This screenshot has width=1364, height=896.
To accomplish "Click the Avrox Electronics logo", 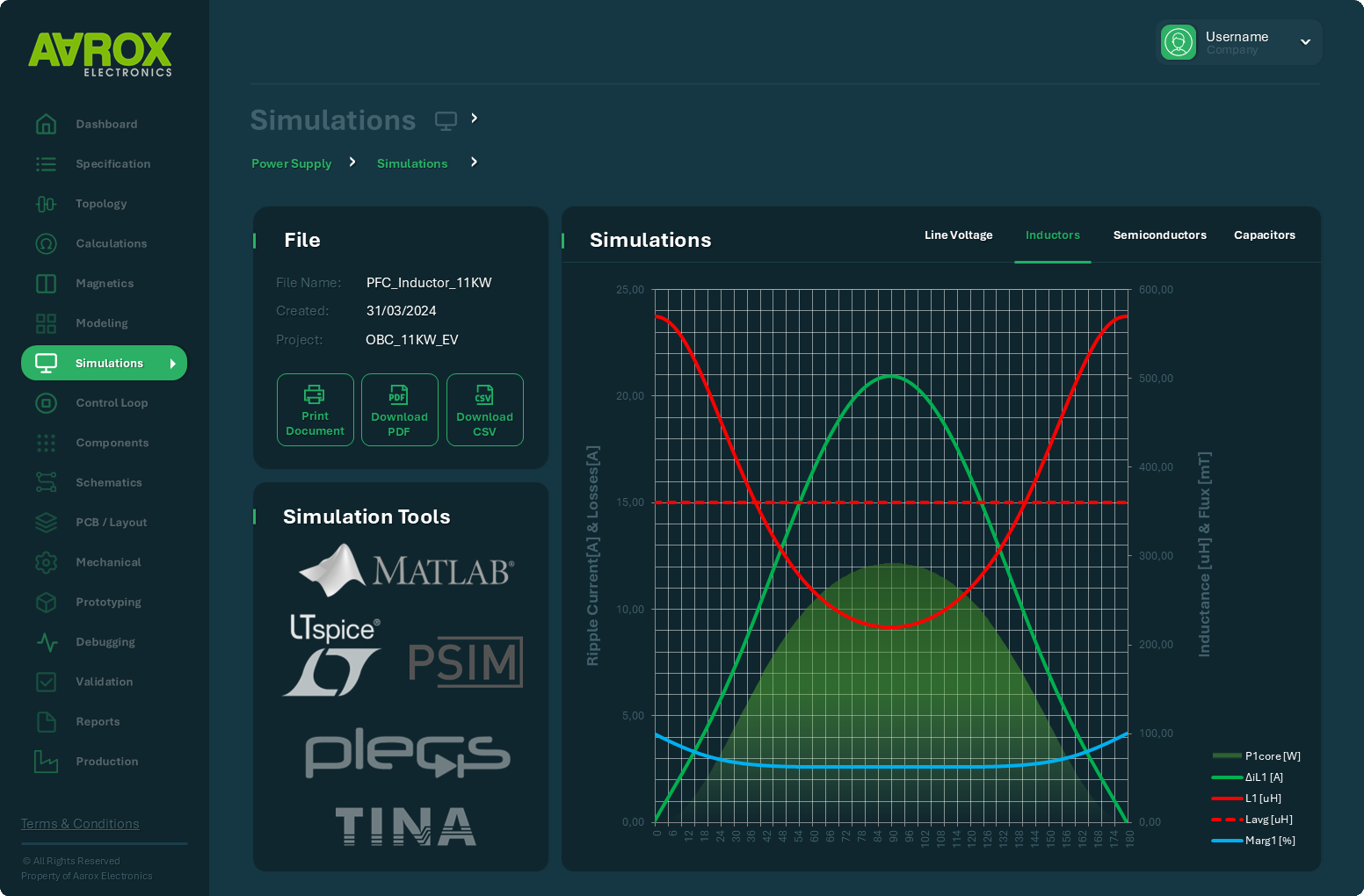I will pyautogui.click(x=100, y=53).
